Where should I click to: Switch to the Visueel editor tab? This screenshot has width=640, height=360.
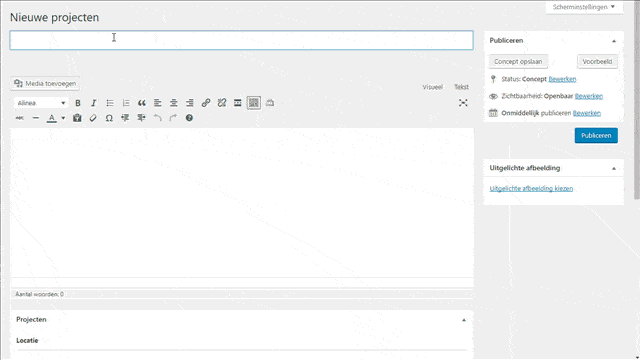pos(433,87)
